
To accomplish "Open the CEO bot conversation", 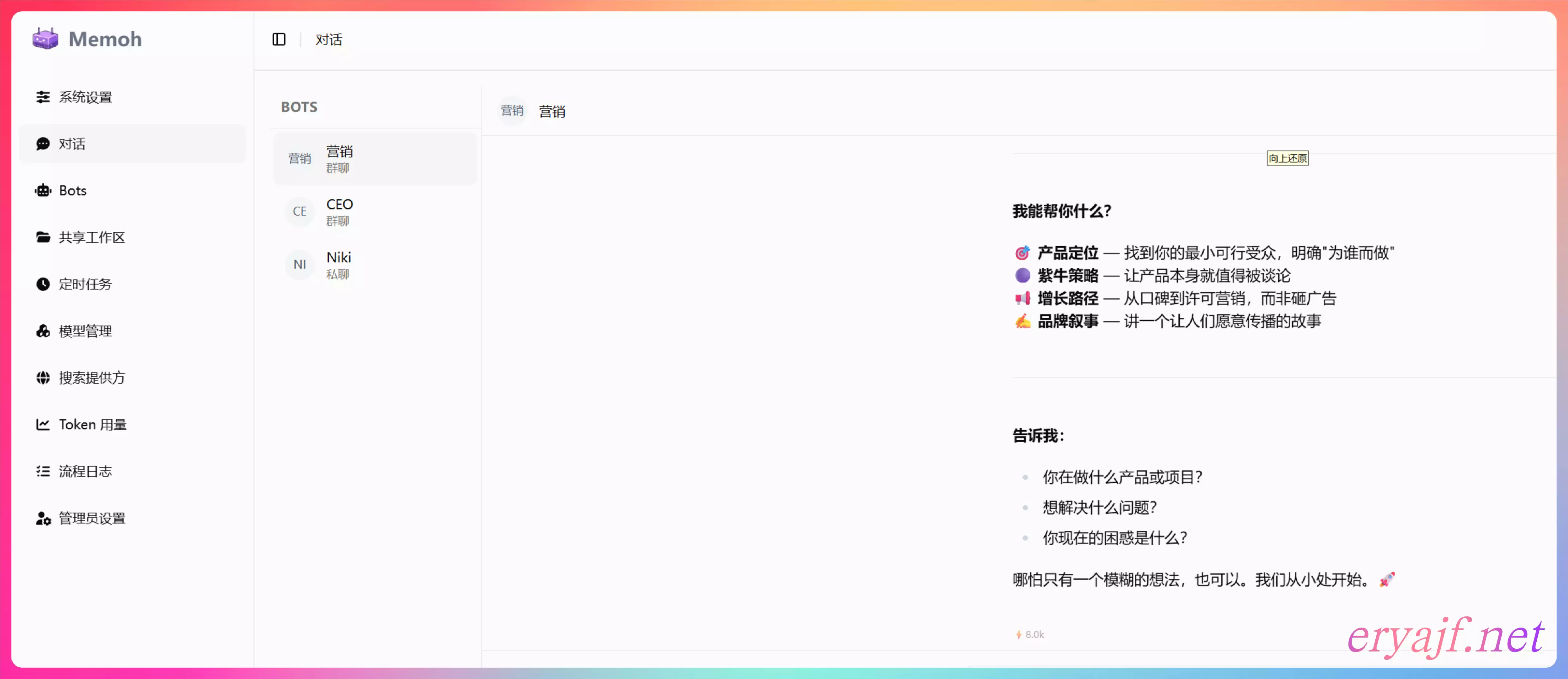I will [x=374, y=212].
